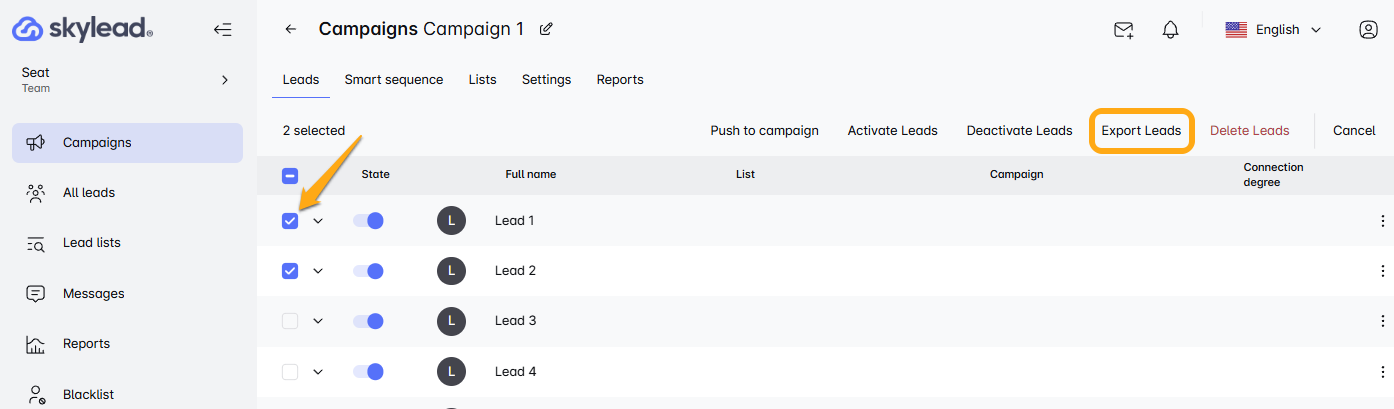Edit campaign name with pencil icon
1394x409 pixels.
click(x=546, y=29)
